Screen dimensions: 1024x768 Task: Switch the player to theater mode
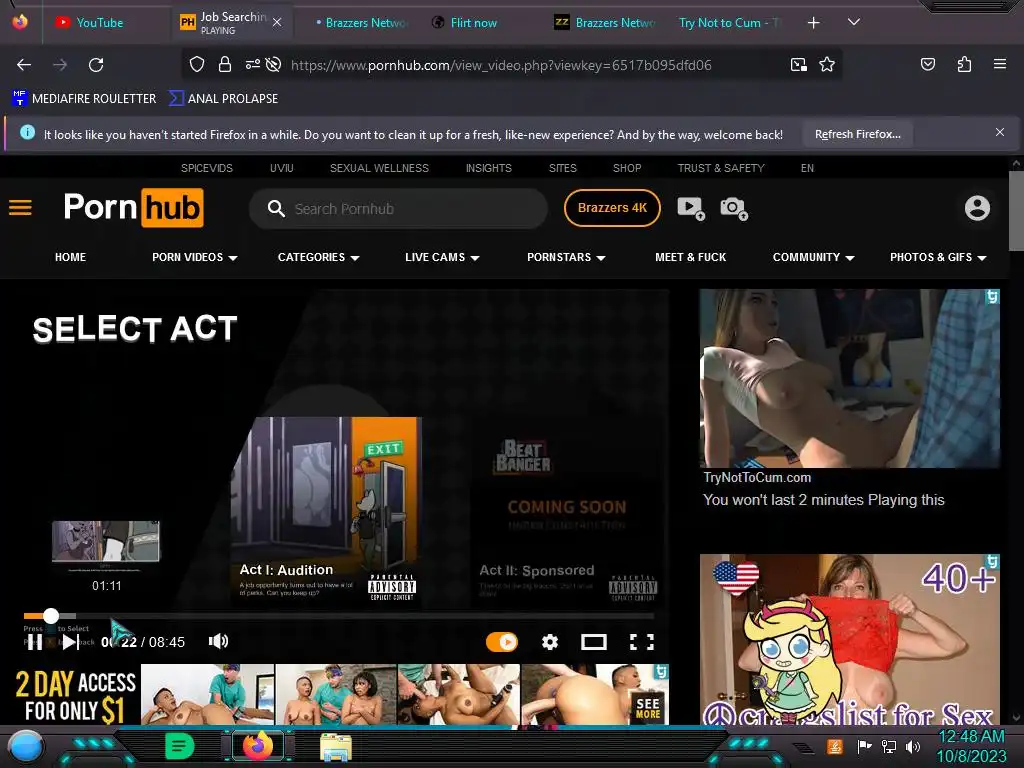[594, 642]
